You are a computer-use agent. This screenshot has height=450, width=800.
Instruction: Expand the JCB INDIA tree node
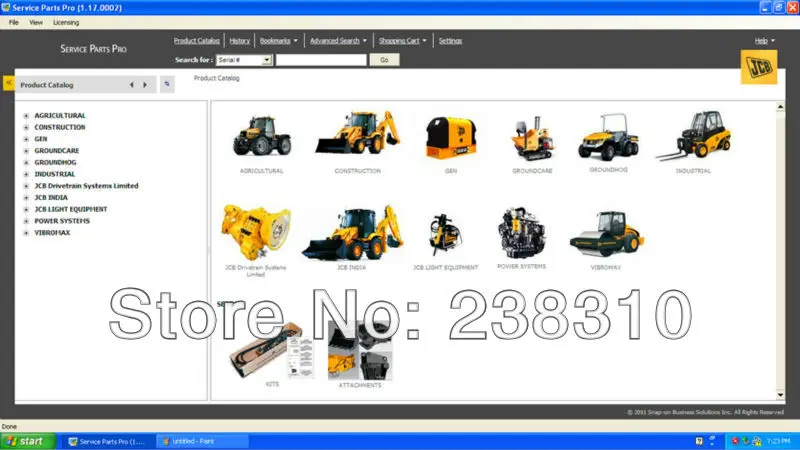coord(26,198)
